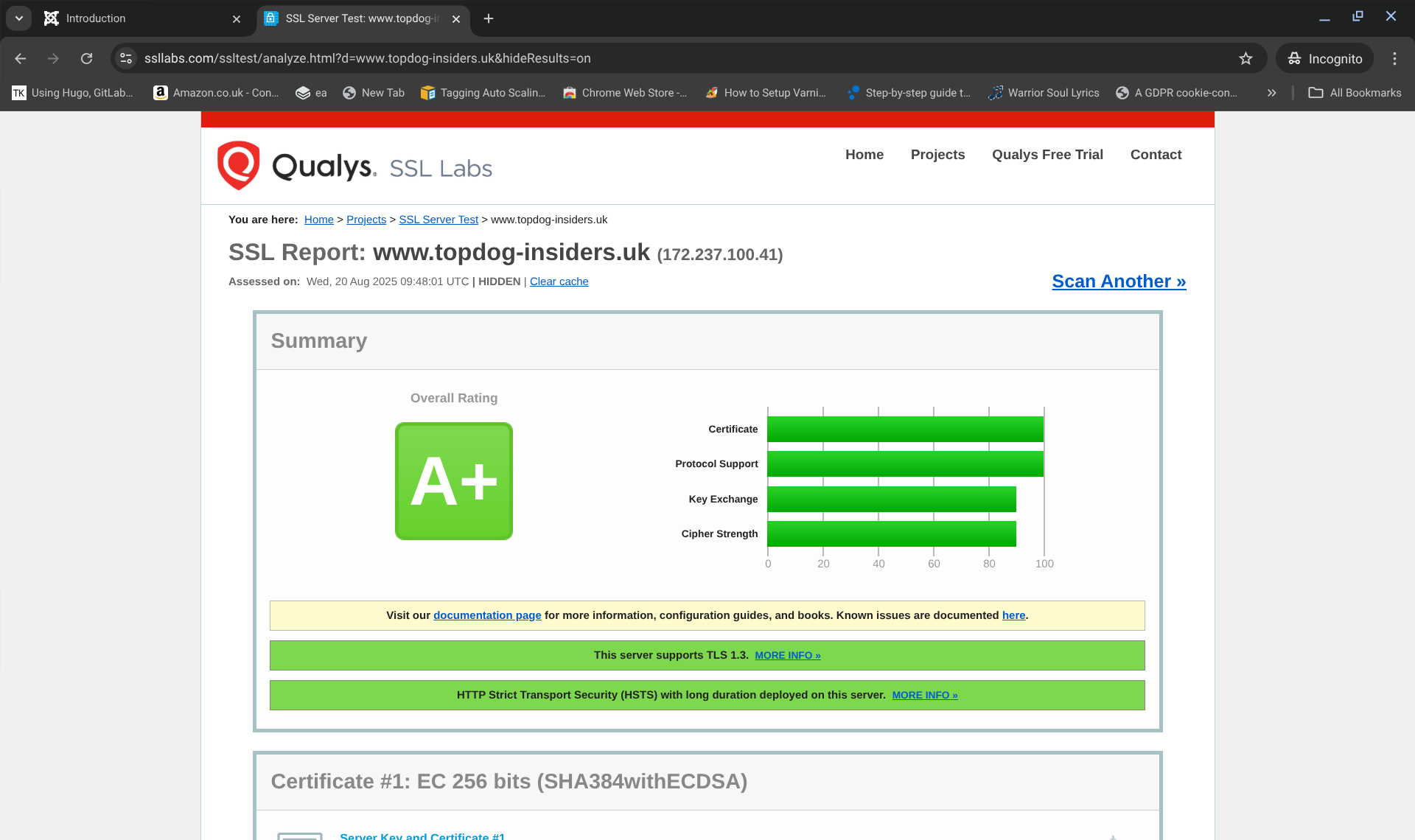Viewport: 1415px width, 840px height.
Task: Open Warrior Soul Lyrics bookmark
Action: point(1044,93)
